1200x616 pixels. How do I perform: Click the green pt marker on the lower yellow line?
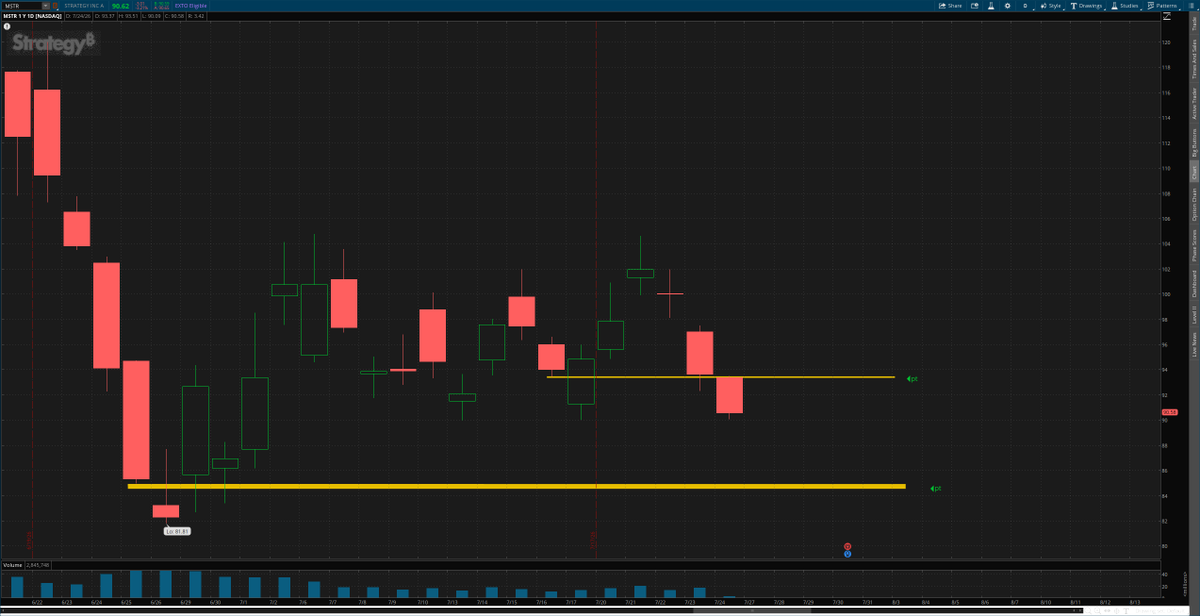936,488
